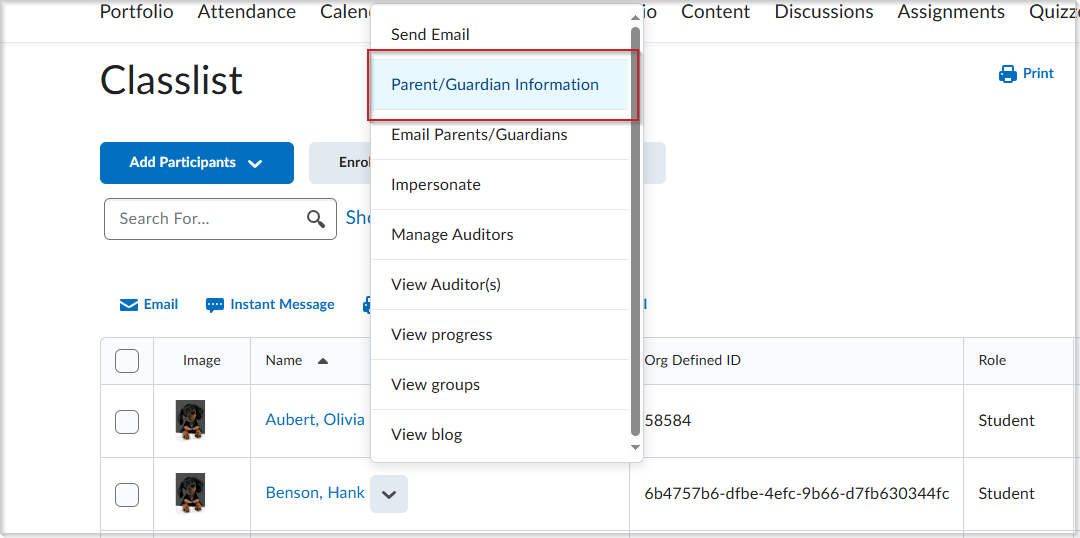
Task: Choose Parent/Guardian Information from the menu
Action: [495, 85]
